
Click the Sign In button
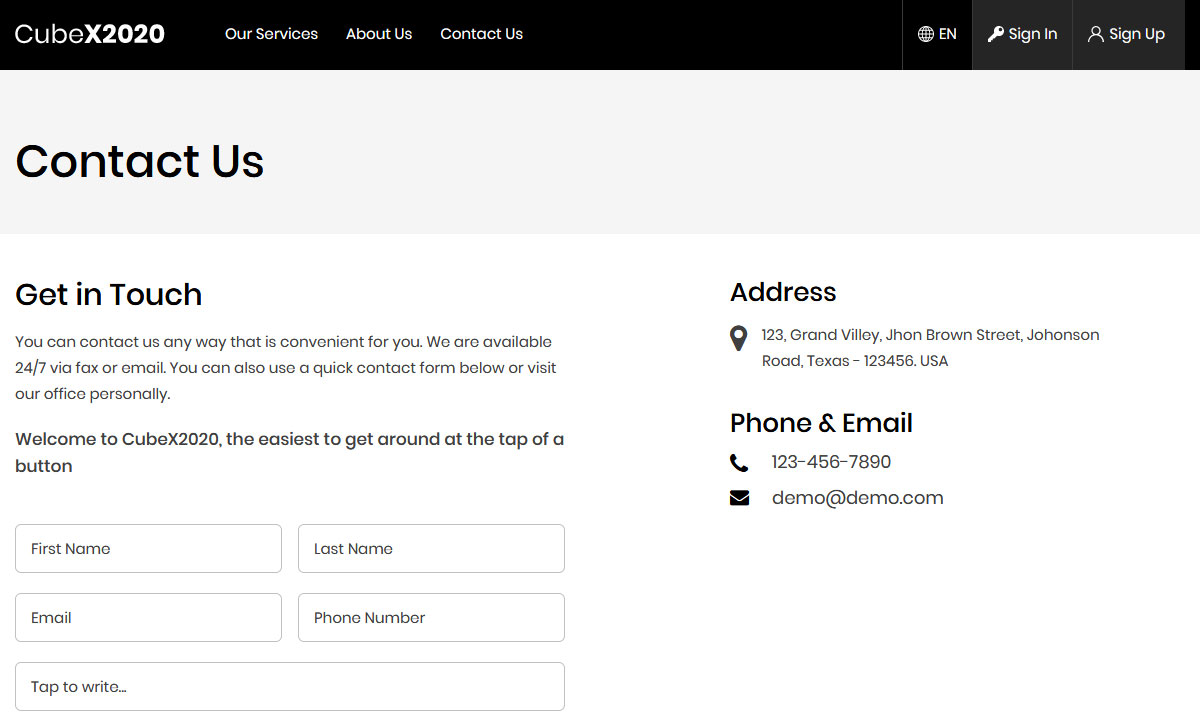coord(1022,34)
